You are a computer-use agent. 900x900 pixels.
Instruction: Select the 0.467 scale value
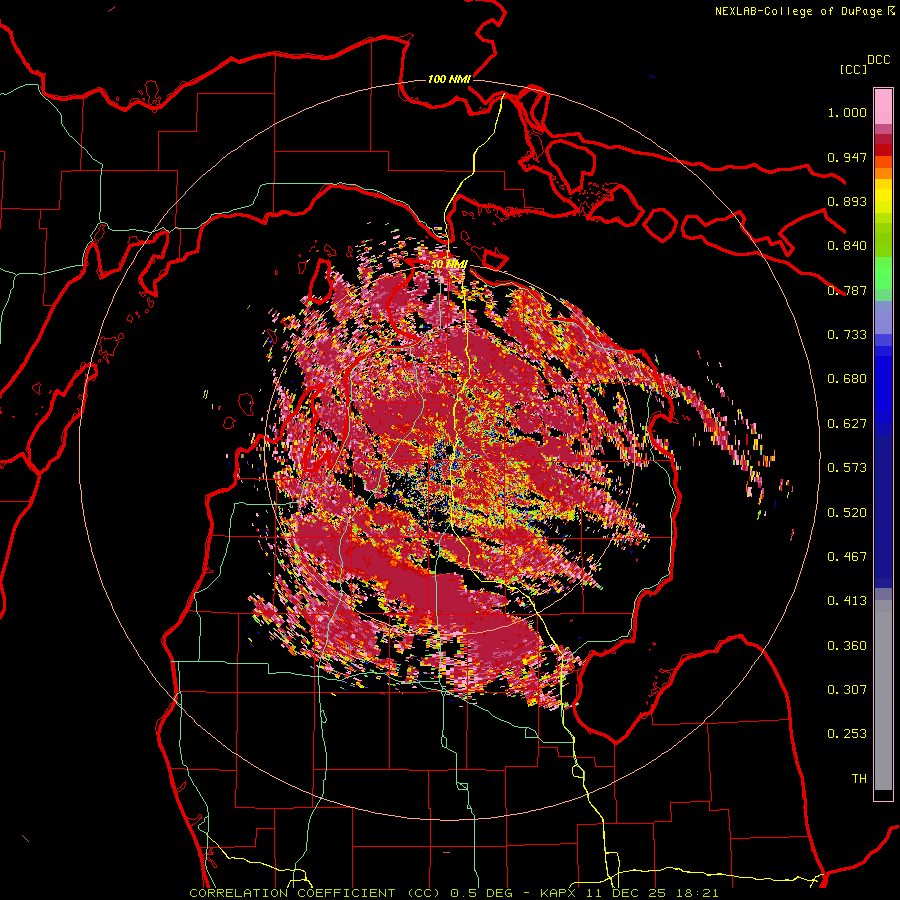click(847, 557)
